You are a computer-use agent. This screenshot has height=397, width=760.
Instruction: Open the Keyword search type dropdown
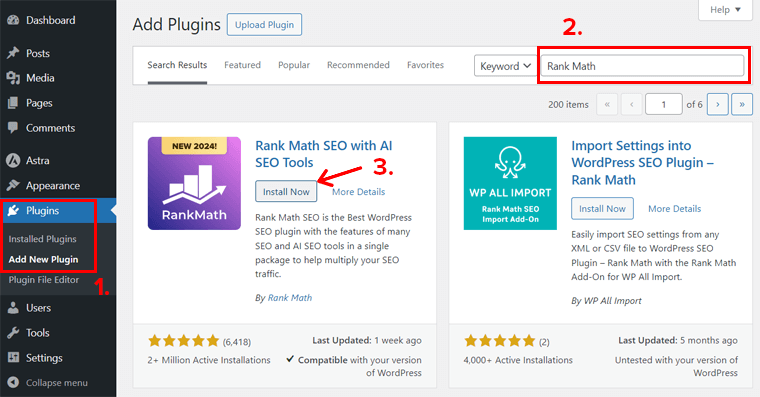[506, 66]
